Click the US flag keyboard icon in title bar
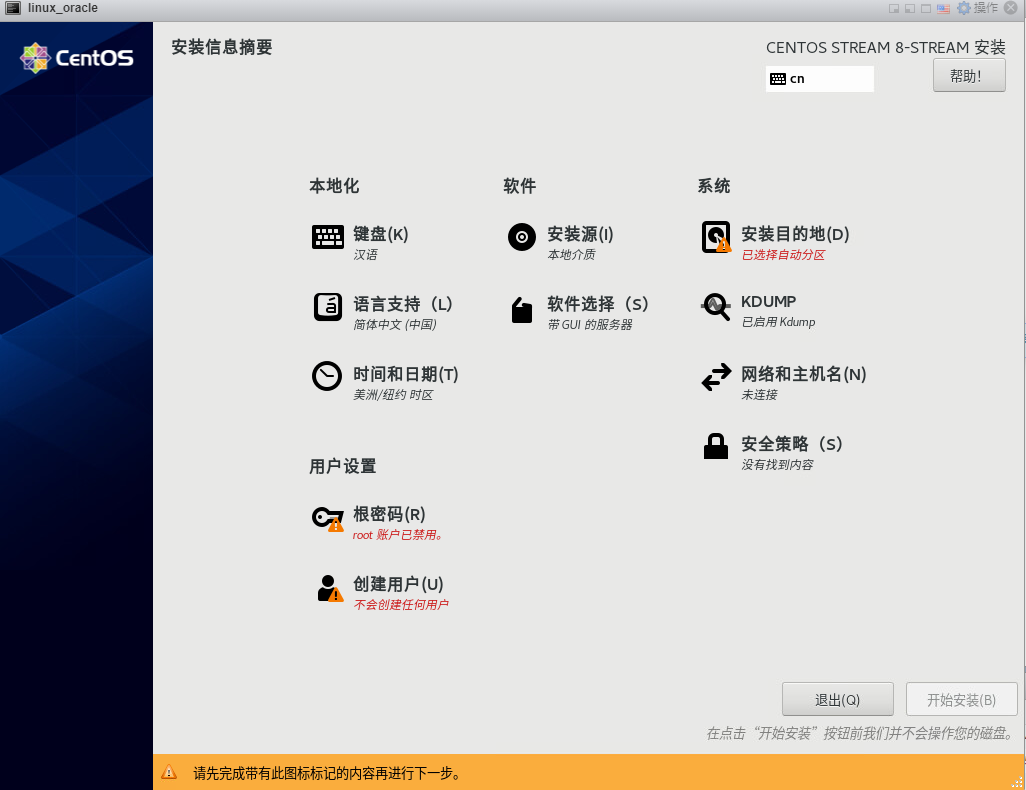 (x=943, y=8)
